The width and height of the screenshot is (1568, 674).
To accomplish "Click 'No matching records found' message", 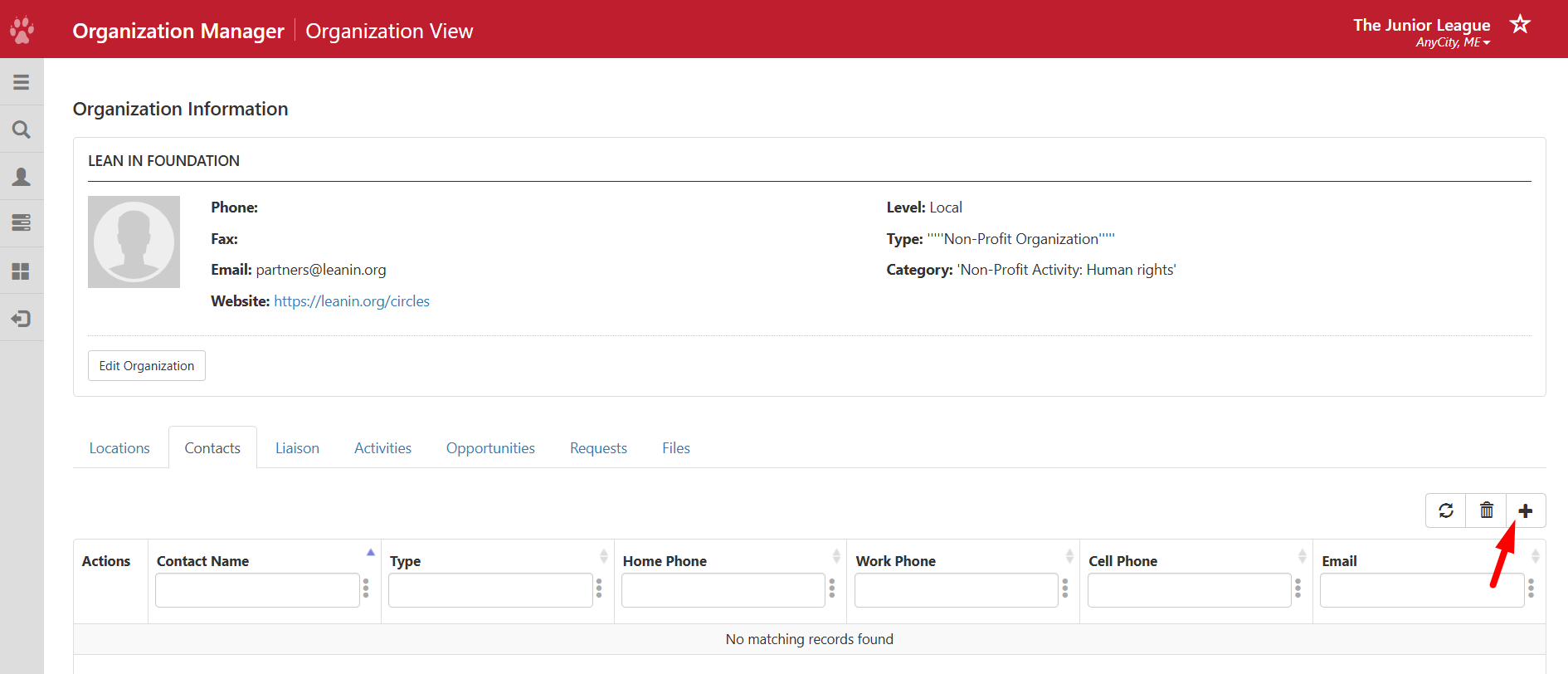I will (810, 639).
